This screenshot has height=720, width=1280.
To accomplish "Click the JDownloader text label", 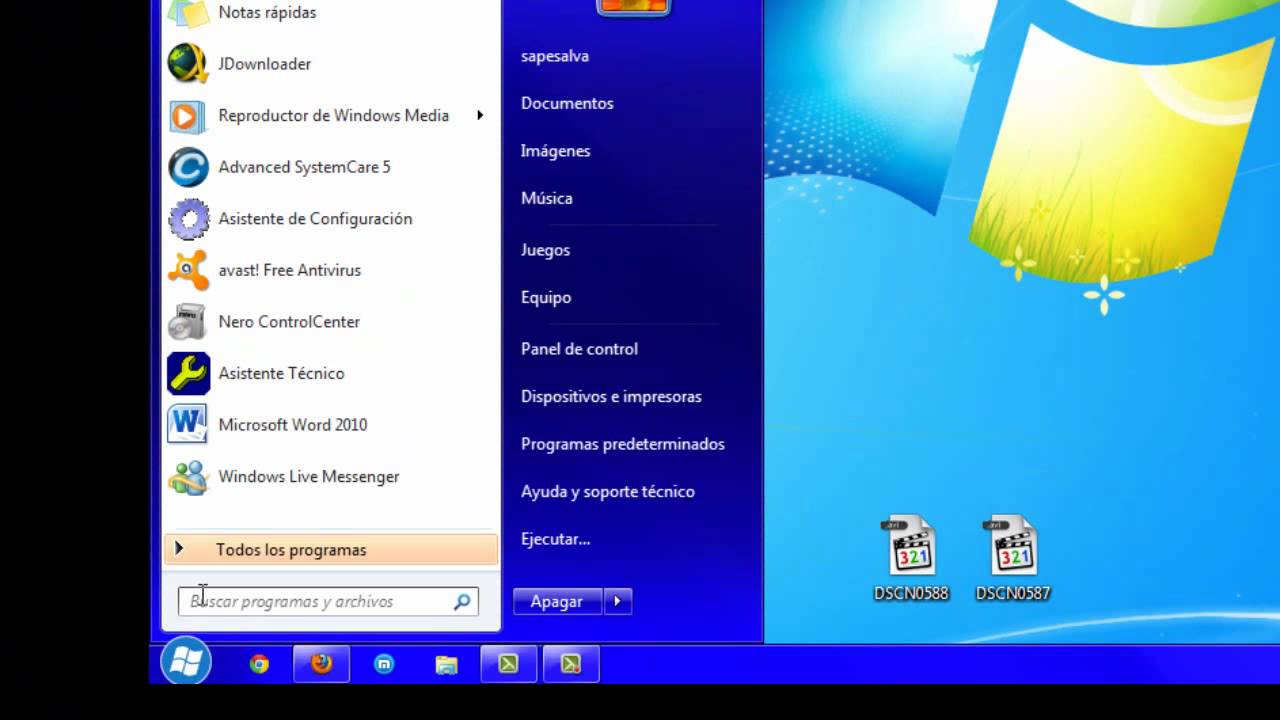I will 265,64.
